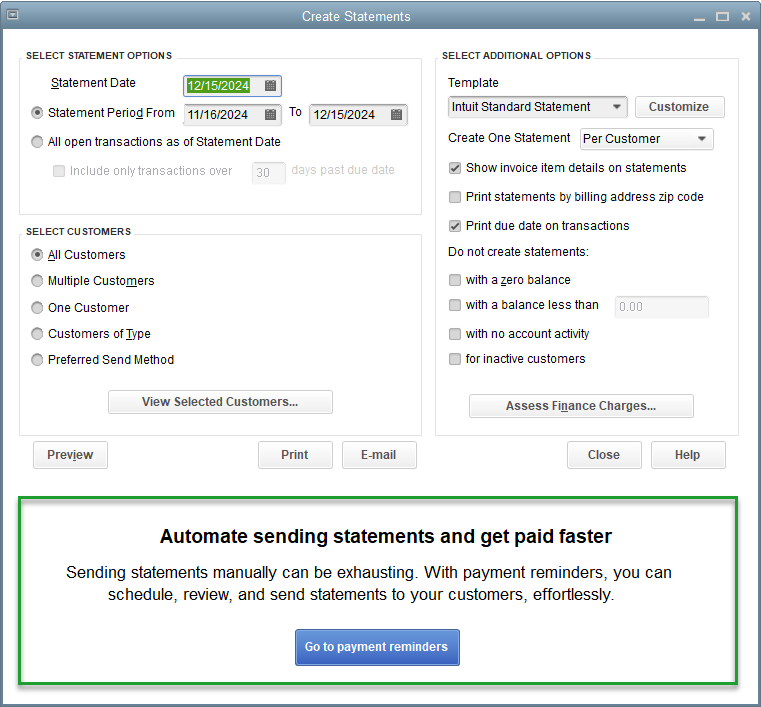Select Customers of Type option
Image resolution: width=761 pixels, height=707 pixels.
[38, 334]
